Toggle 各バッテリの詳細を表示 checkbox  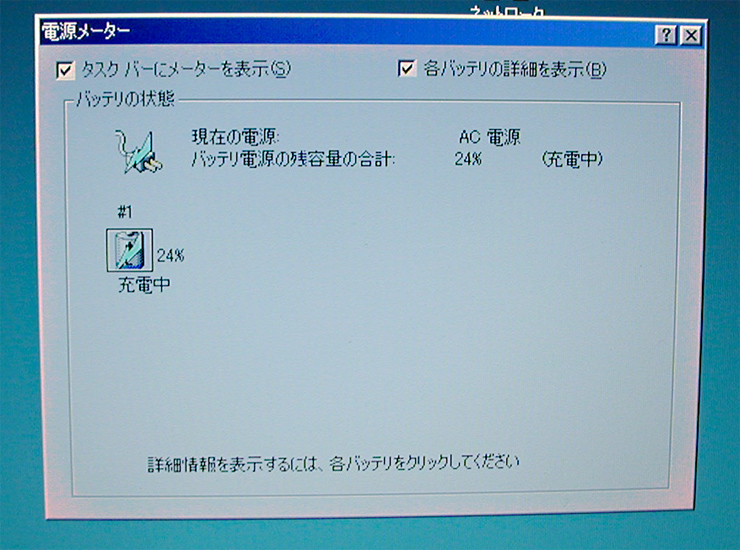[406, 68]
